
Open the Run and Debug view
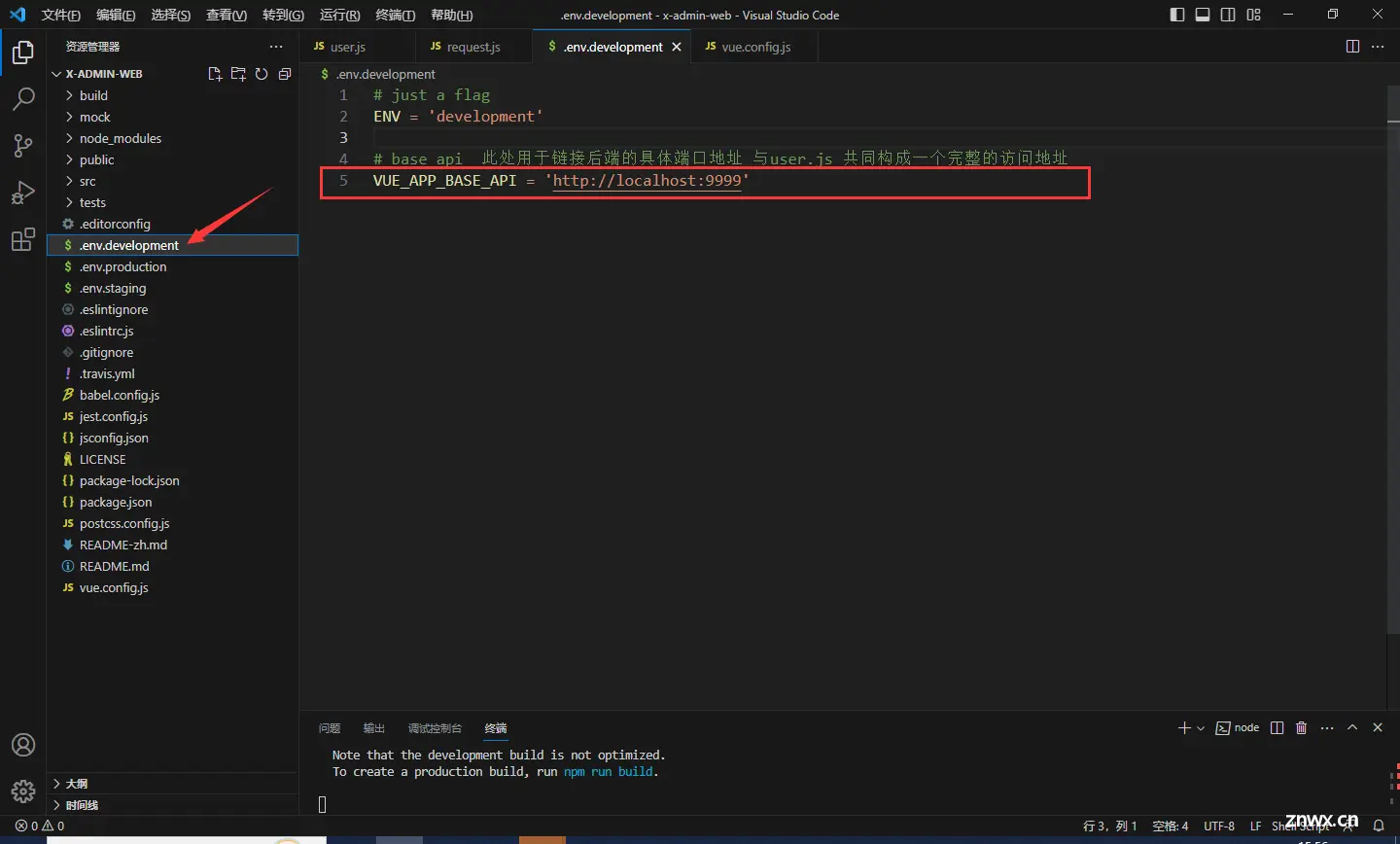click(23, 193)
